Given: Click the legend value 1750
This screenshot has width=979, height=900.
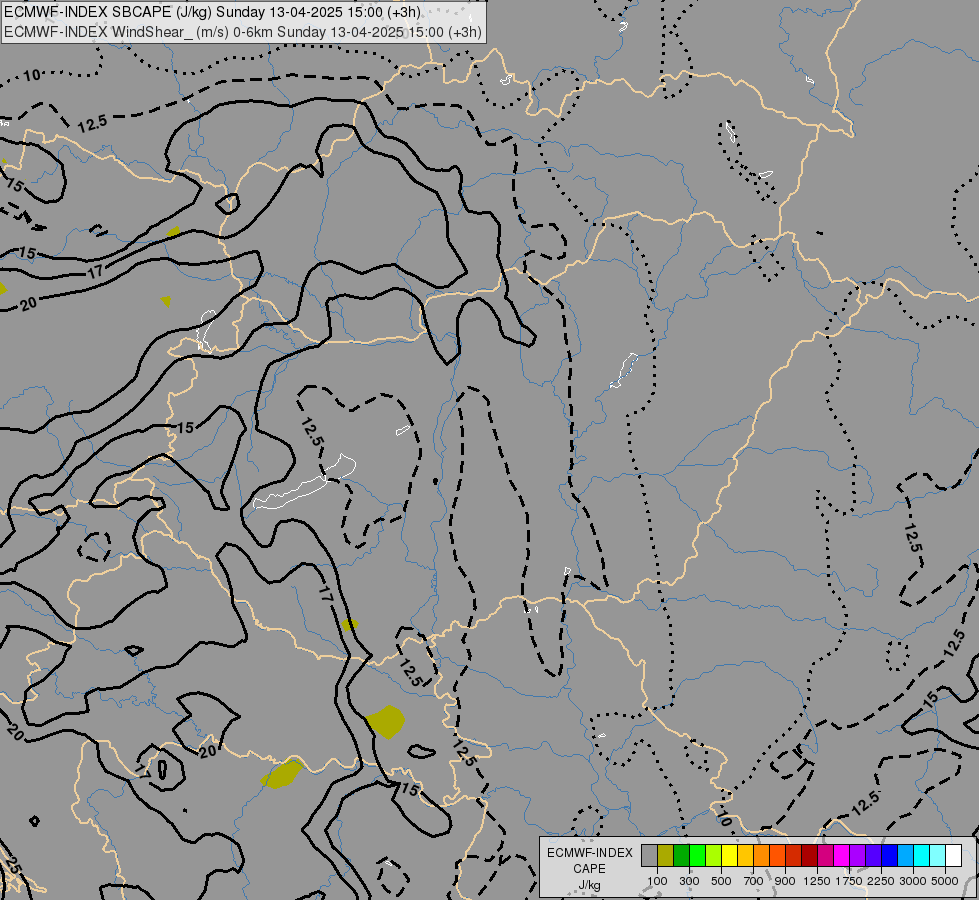Looking at the screenshot, I should 849,881.
